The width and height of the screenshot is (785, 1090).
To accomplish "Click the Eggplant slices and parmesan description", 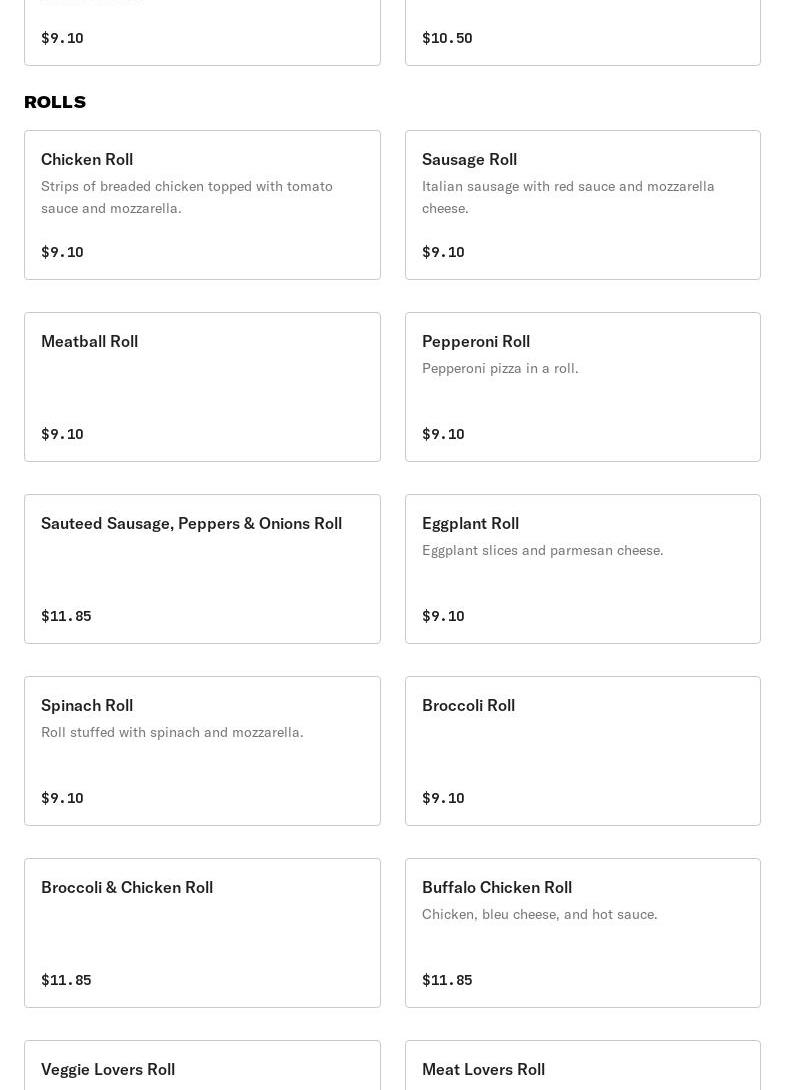I will 542,550.
